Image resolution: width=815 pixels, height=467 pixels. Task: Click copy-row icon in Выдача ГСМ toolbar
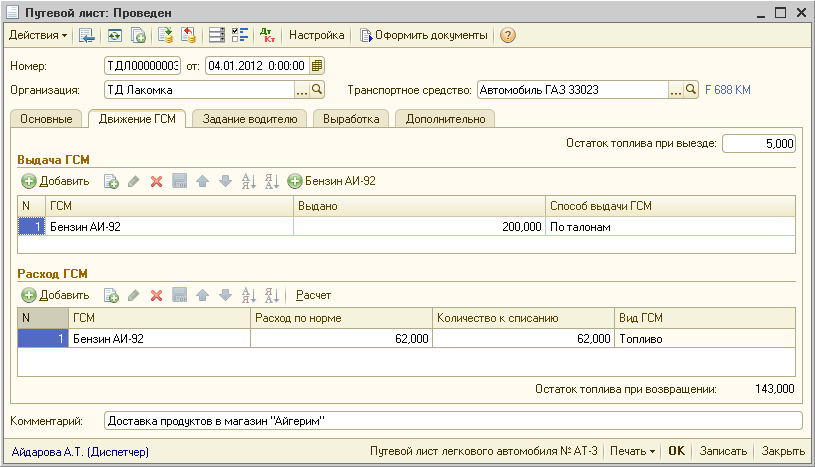(x=111, y=181)
